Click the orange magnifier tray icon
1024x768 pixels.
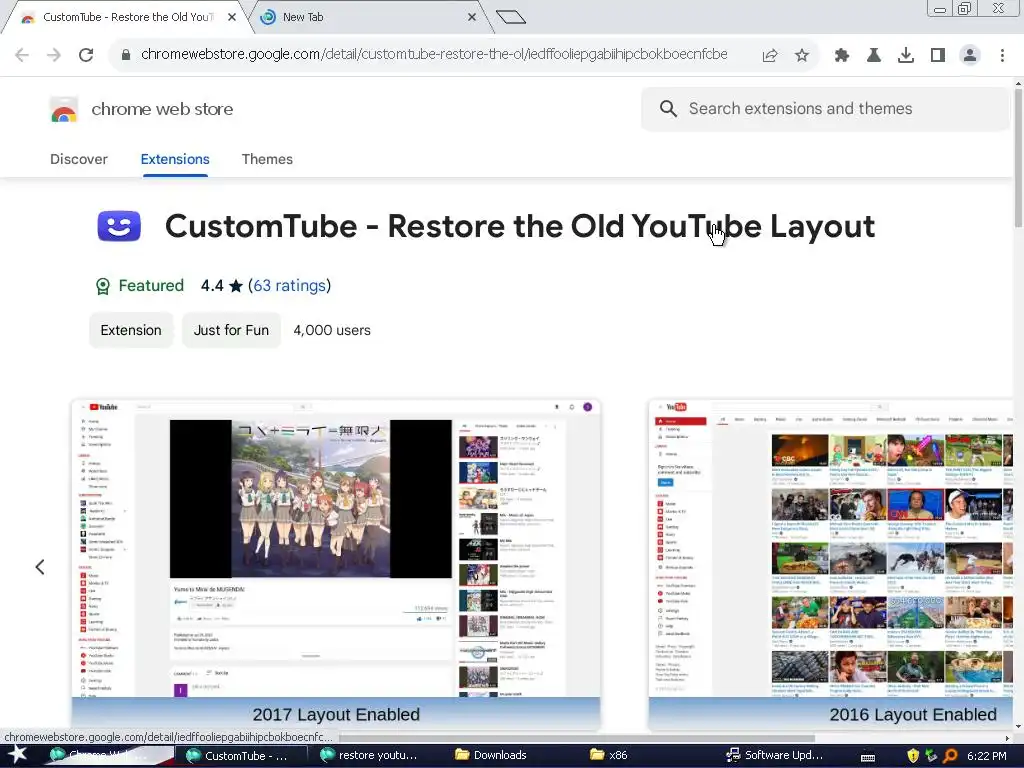tap(950, 756)
